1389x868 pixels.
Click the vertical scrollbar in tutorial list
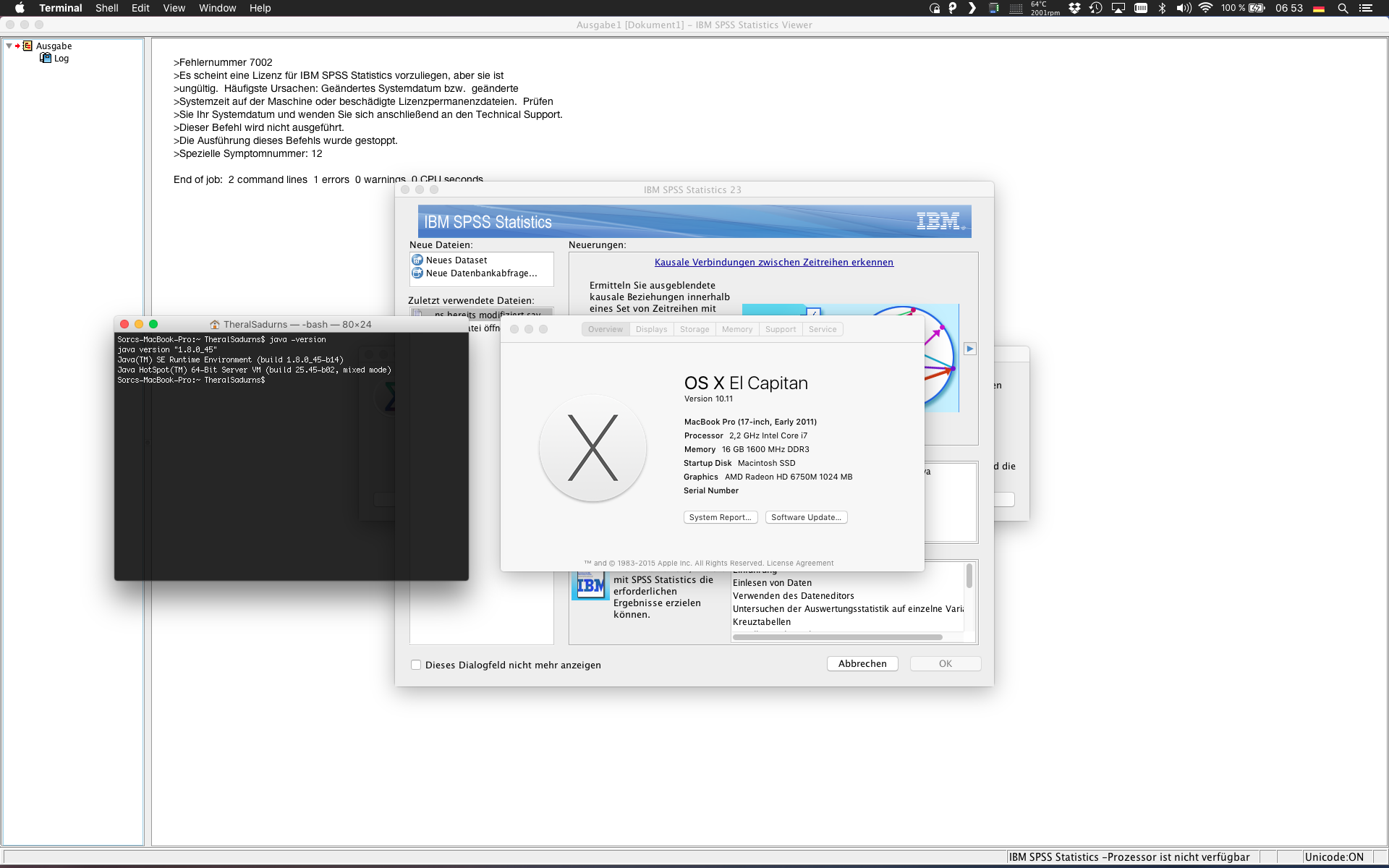pos(969,576)
